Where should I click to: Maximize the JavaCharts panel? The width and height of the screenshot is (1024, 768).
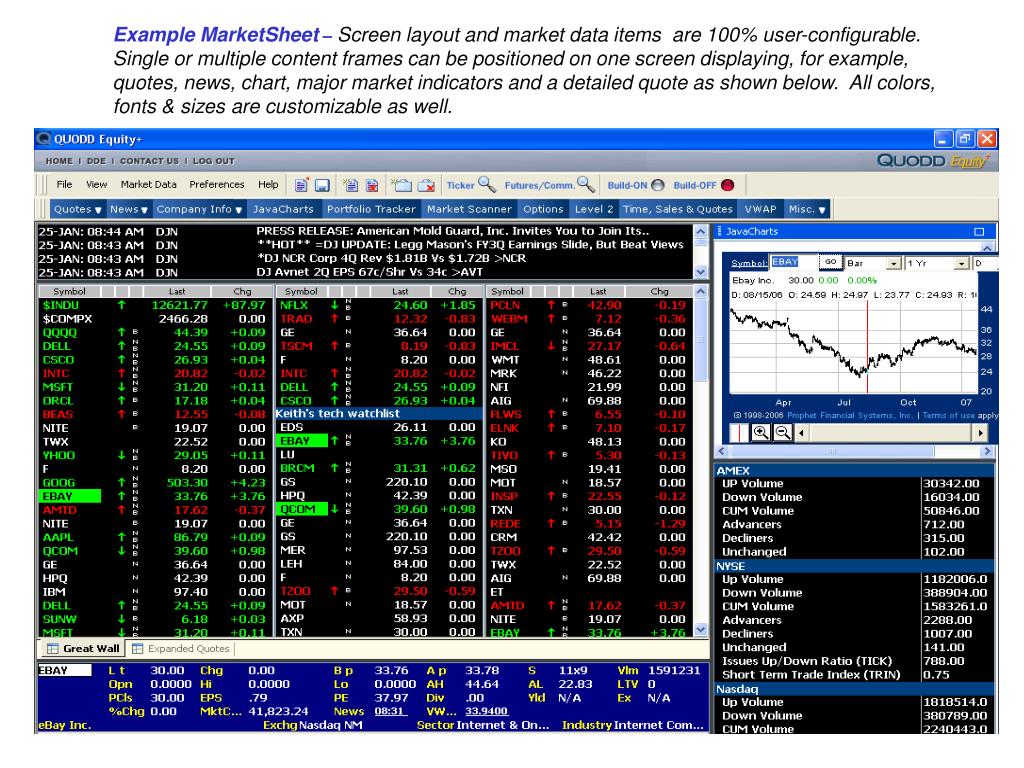pos(979,231)
